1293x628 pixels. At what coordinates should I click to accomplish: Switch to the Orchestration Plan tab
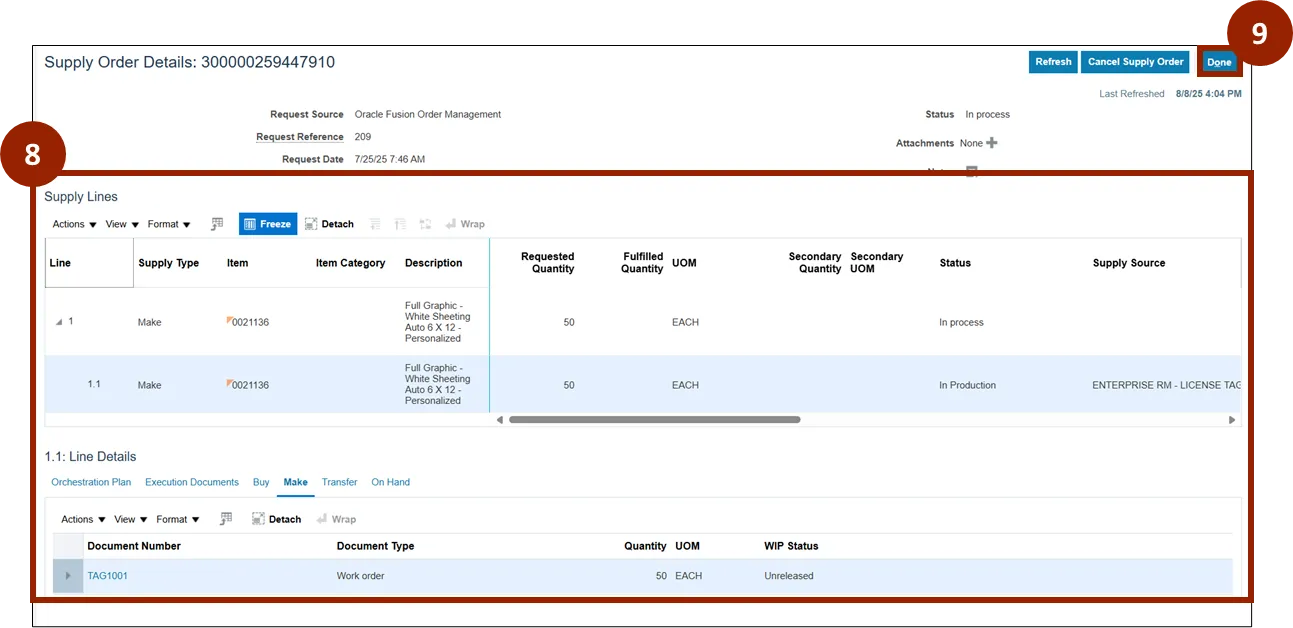pyautogui.click(x=91, y=482)
